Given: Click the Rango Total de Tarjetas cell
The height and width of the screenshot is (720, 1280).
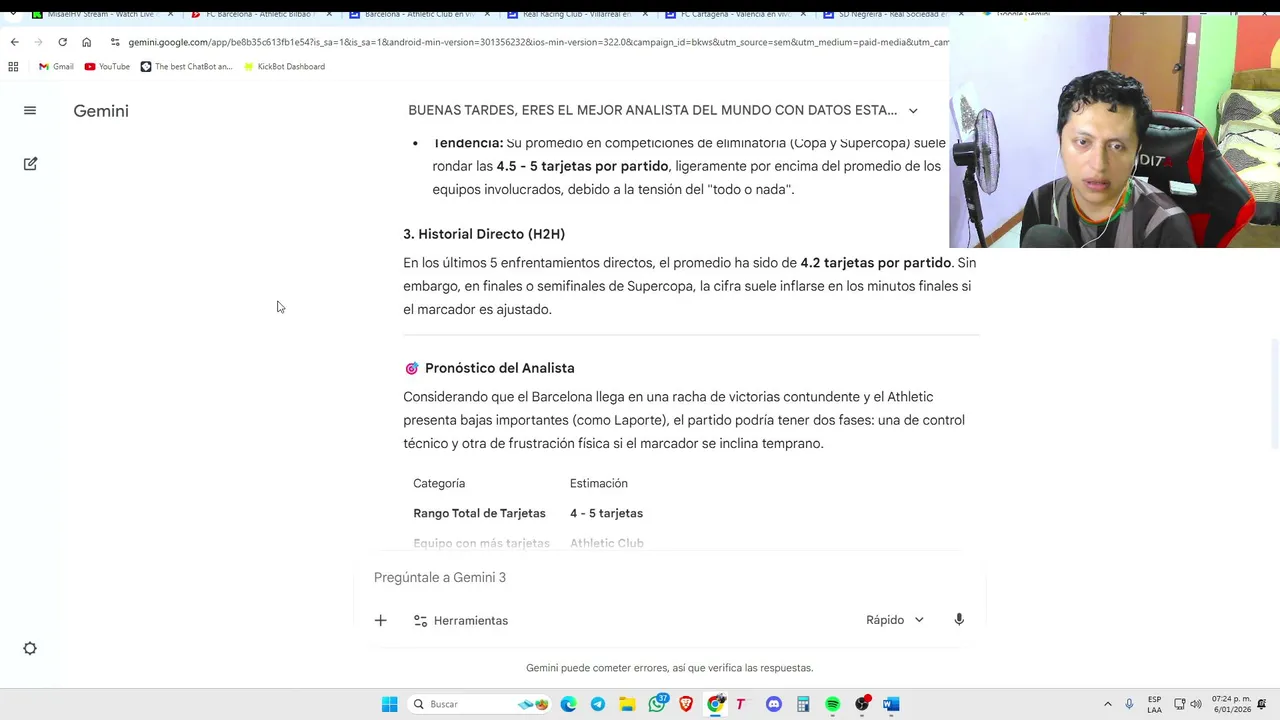Looking at the screenshot, I should (479, 513).
